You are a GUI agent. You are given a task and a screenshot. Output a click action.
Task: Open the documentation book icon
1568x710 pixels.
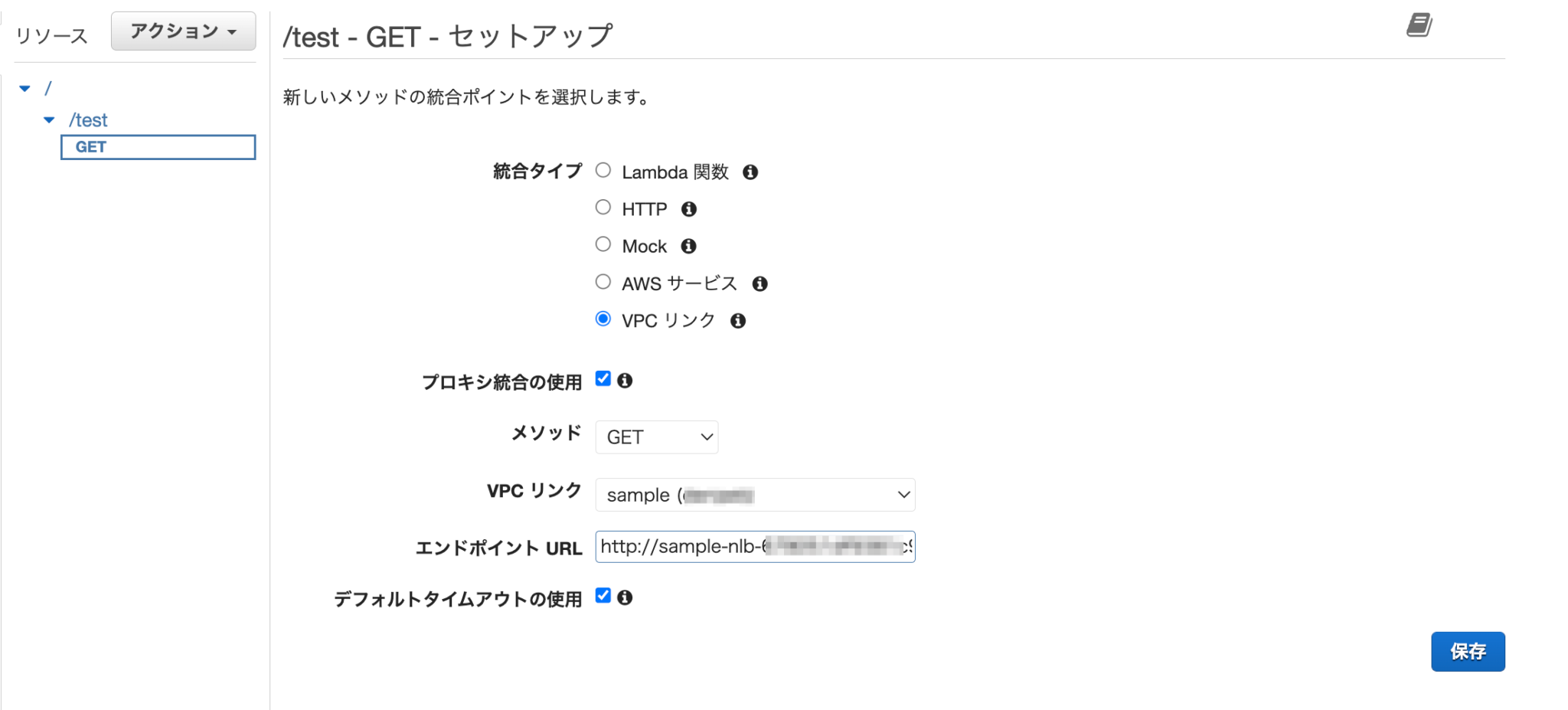point(1421,25)
